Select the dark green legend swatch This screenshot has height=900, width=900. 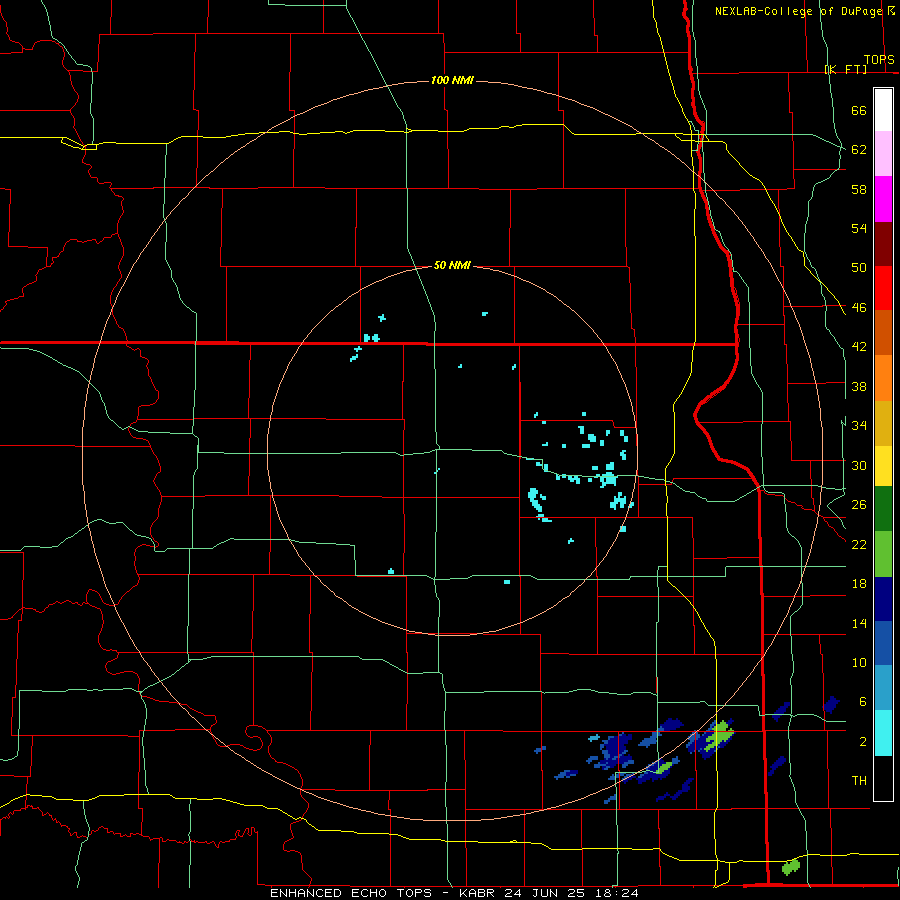[883, 509]
